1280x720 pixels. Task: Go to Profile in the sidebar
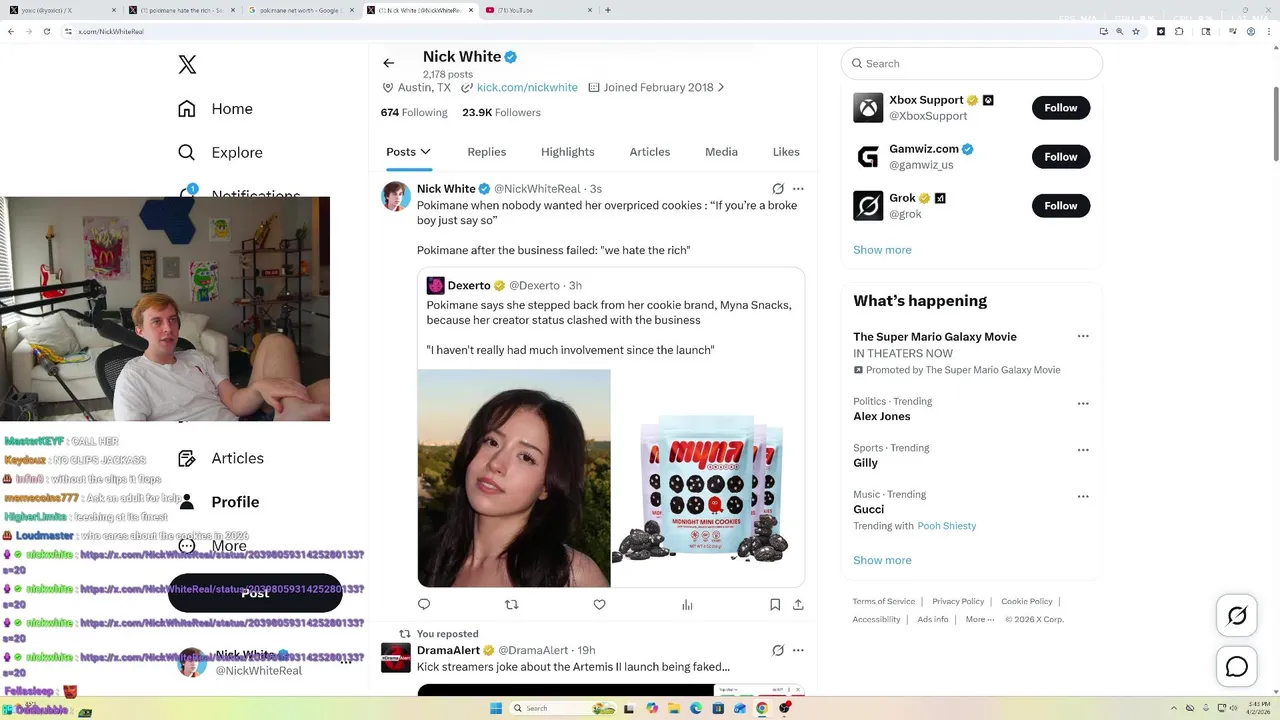pos(219,502)
